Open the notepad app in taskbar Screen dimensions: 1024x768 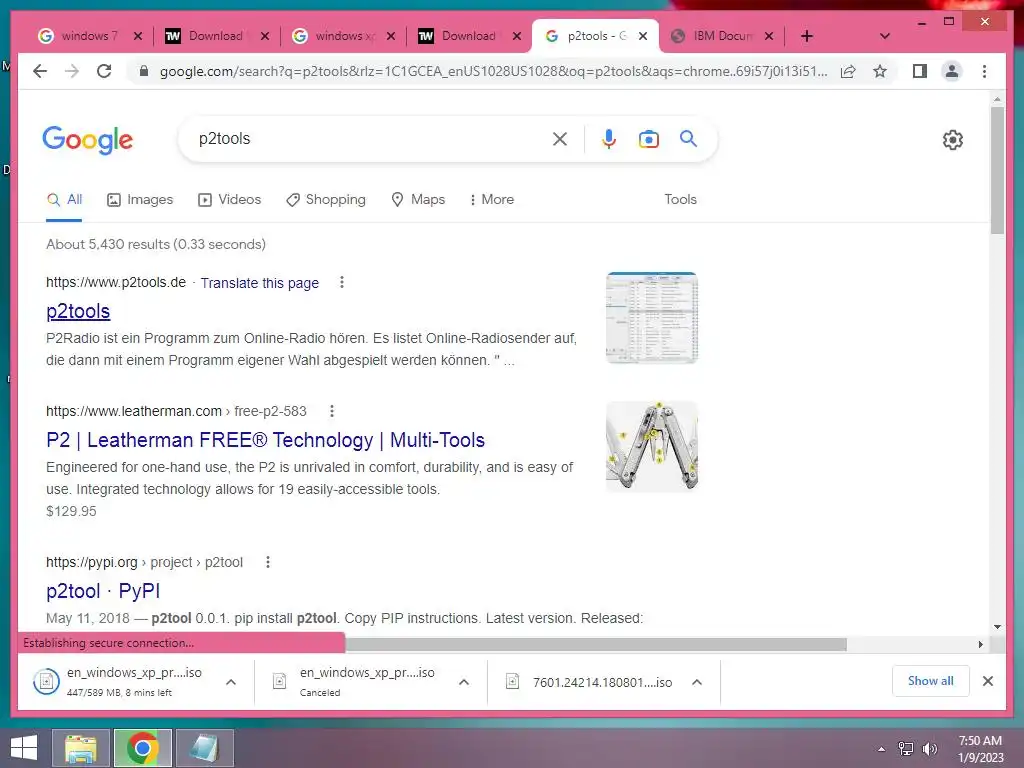205,748
